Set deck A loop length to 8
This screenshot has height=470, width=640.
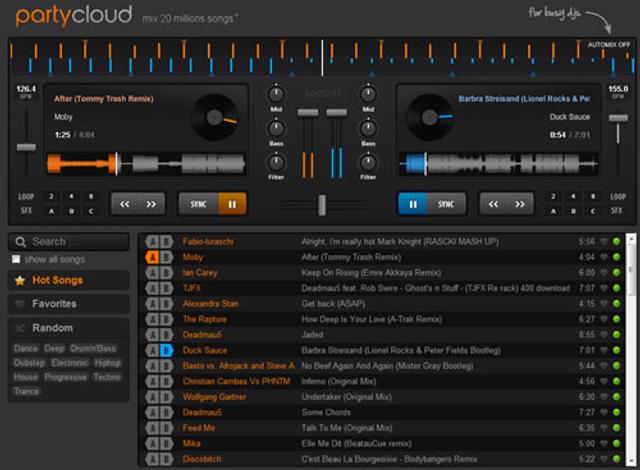(x=91, y=196)
